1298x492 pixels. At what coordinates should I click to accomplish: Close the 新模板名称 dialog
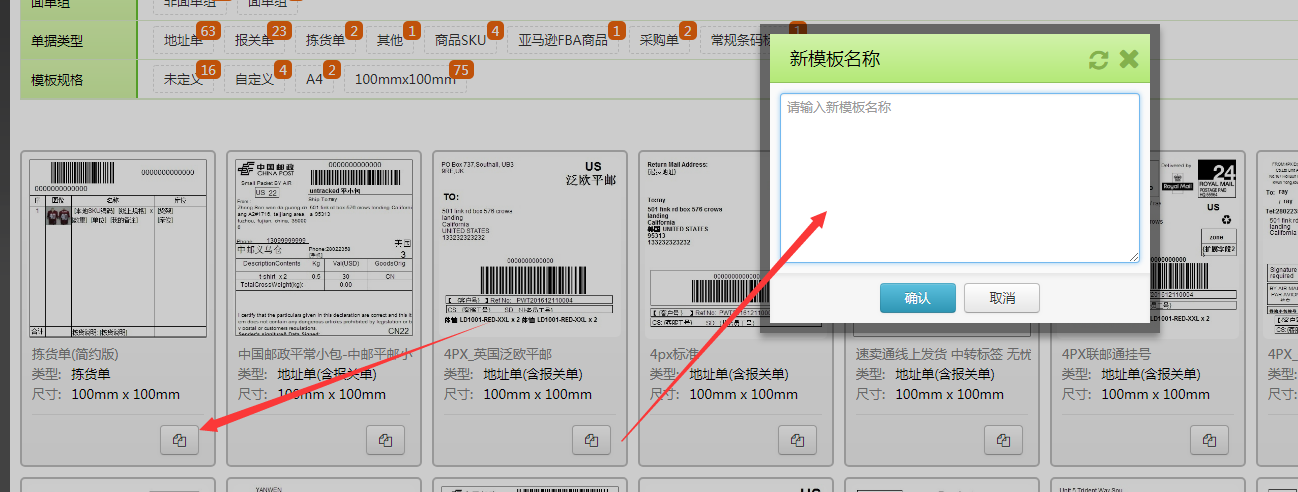[x=1129, y=59]
